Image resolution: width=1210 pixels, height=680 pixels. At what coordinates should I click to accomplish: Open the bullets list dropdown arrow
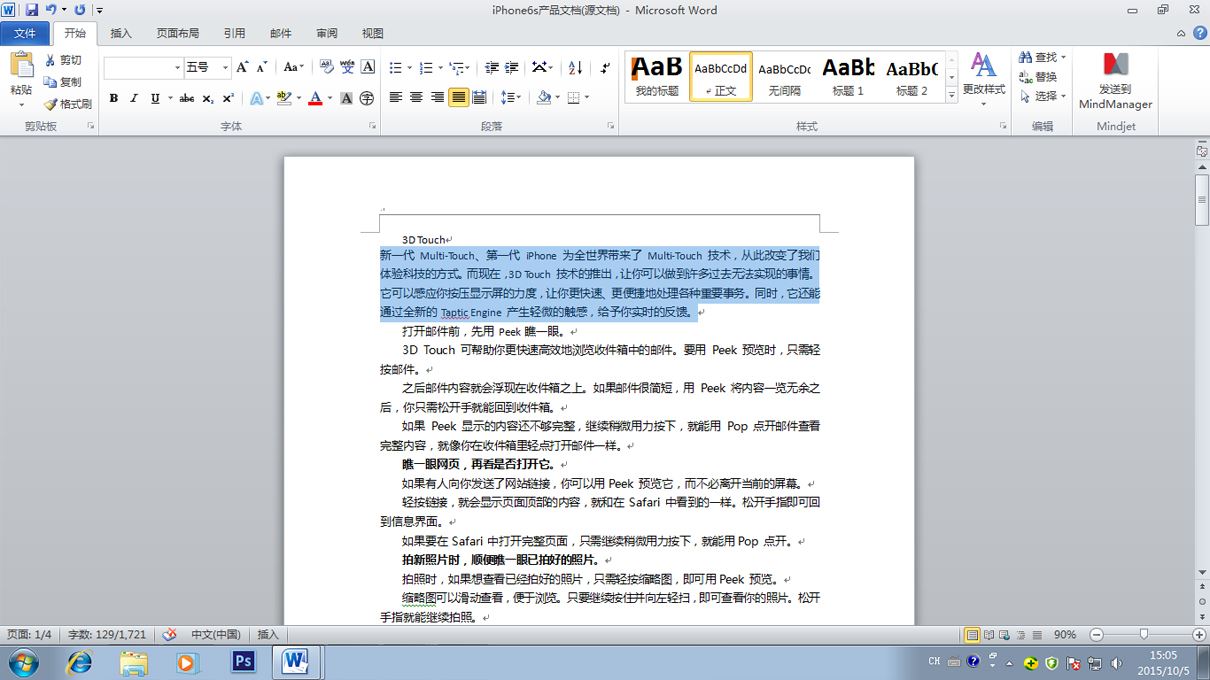(x=409, y=68)
